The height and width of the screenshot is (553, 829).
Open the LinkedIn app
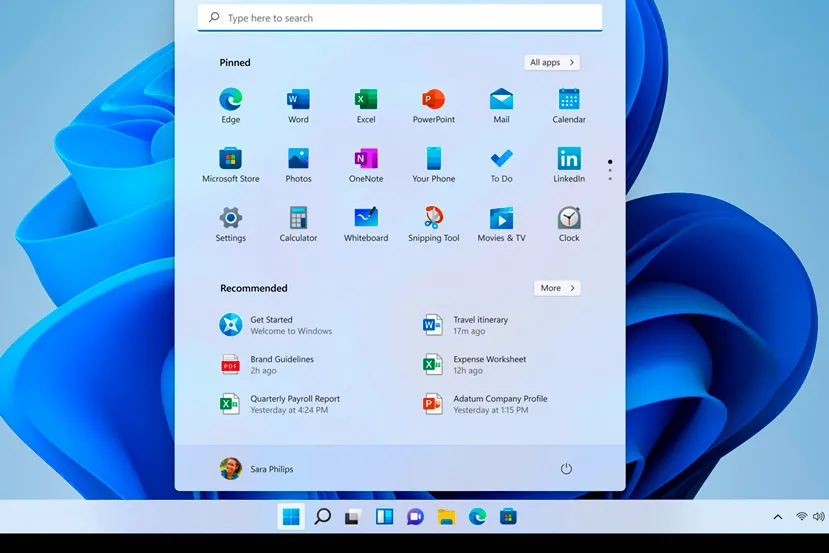pos(569,165)
